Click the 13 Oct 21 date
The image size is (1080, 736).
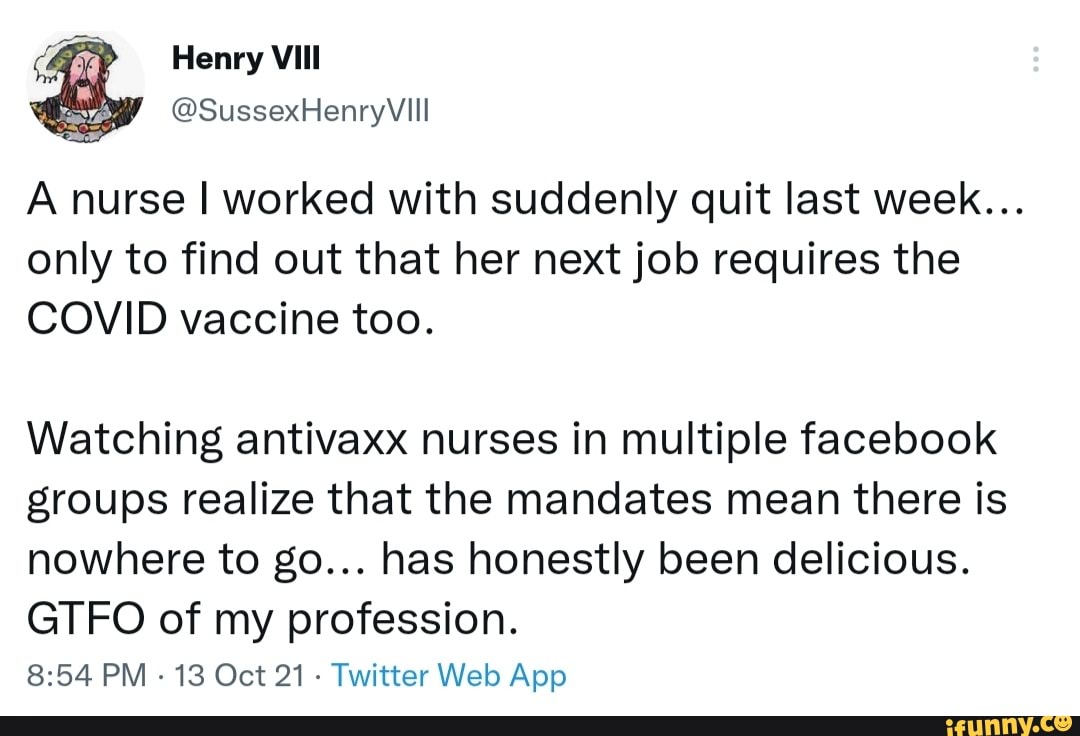point(220,677)
